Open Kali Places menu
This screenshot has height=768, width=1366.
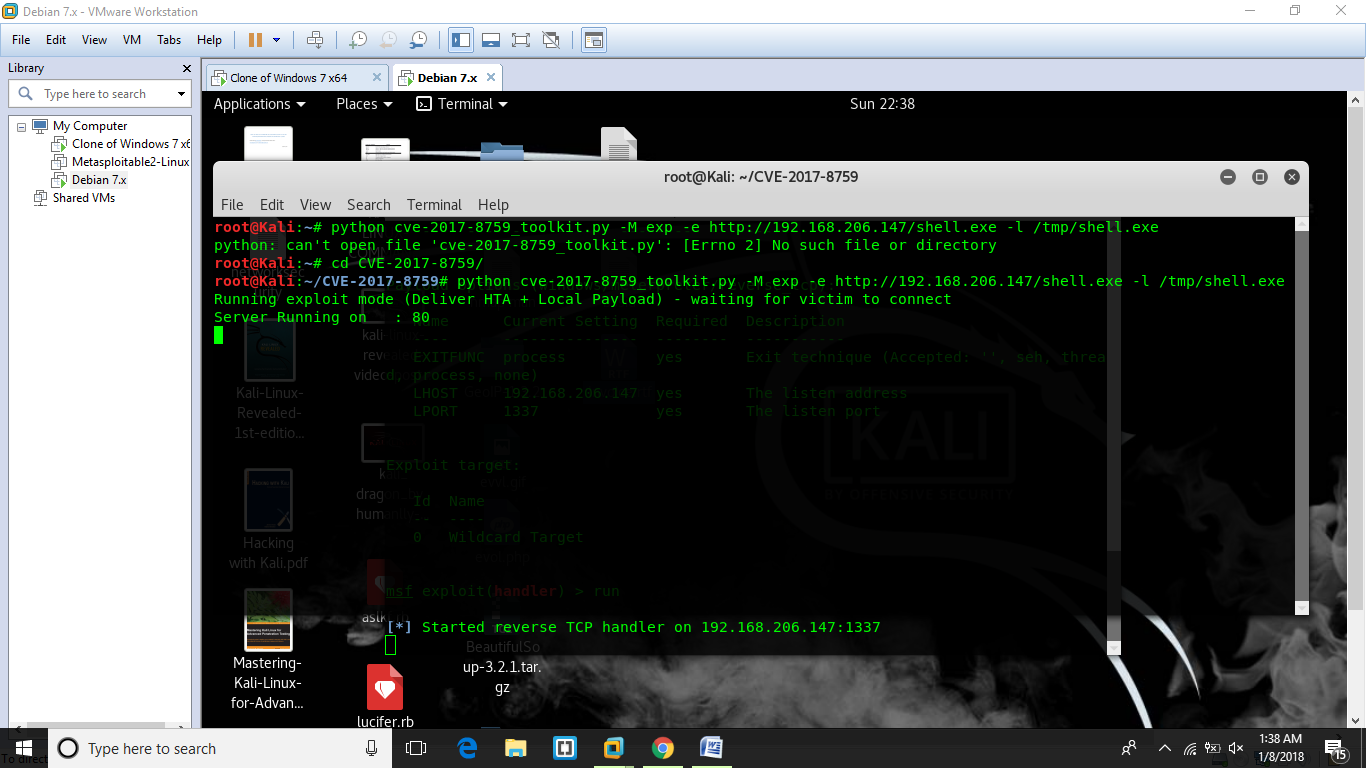pos(364,104)
